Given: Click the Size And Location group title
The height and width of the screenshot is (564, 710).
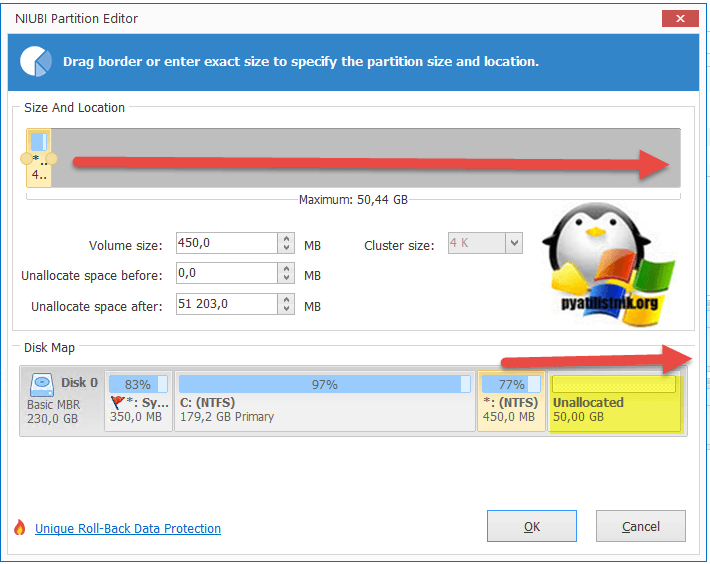Looking at the screenshot, I should click(x=74, y=108).
